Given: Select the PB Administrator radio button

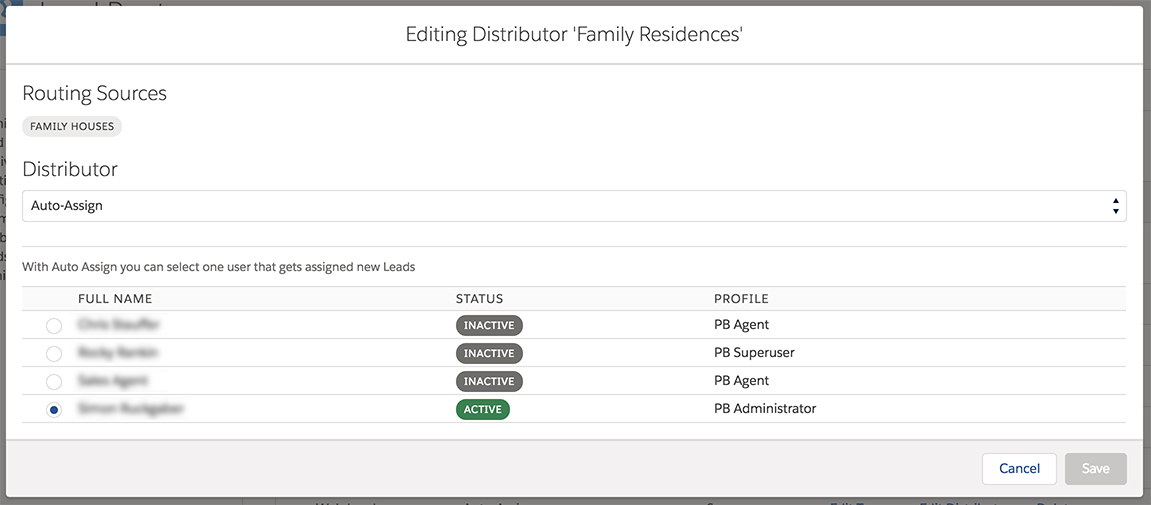Looking at the screenshot, I should pos(54,410).
